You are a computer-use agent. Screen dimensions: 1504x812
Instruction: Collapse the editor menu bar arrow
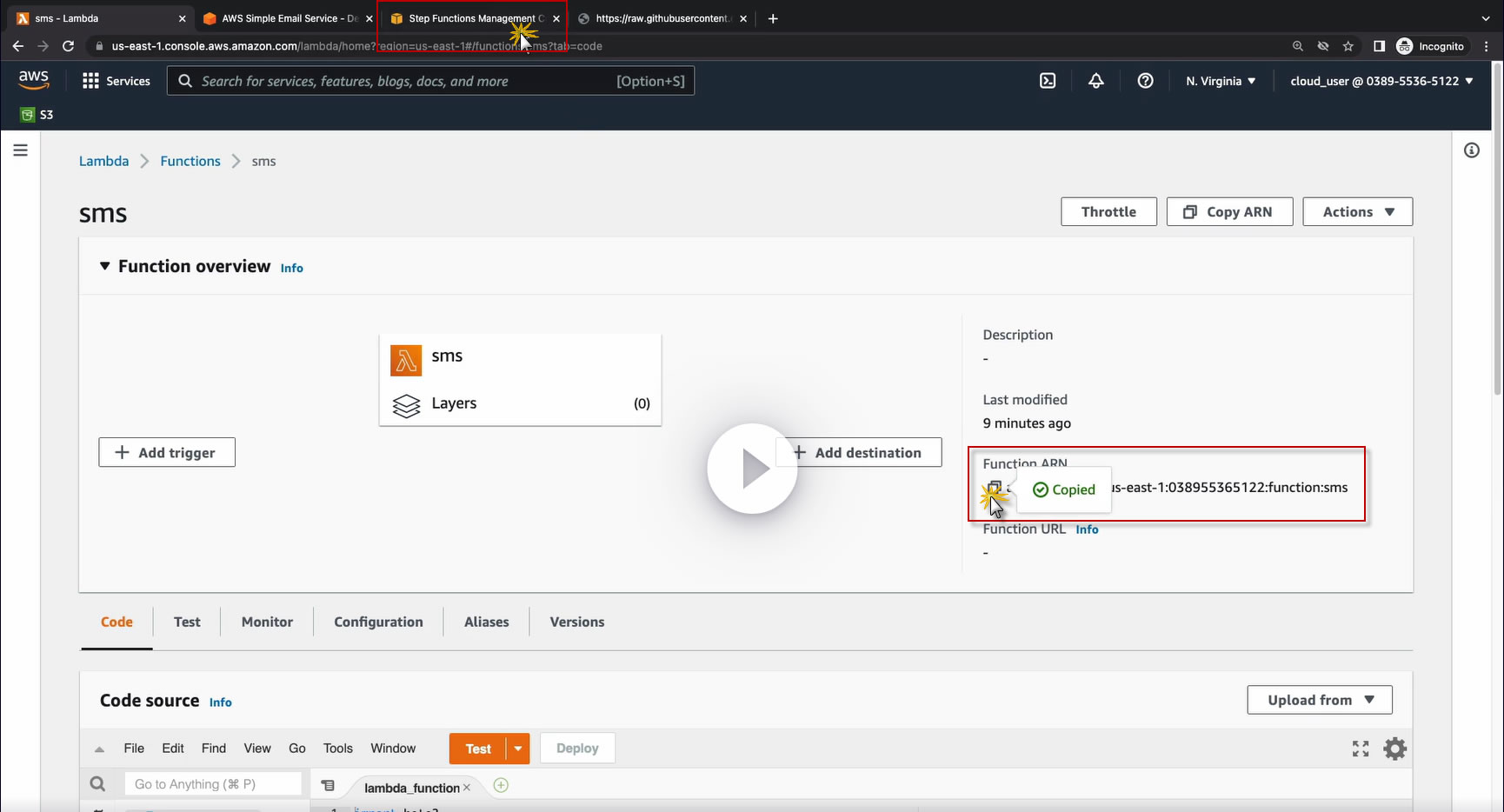tap(99, 749)
